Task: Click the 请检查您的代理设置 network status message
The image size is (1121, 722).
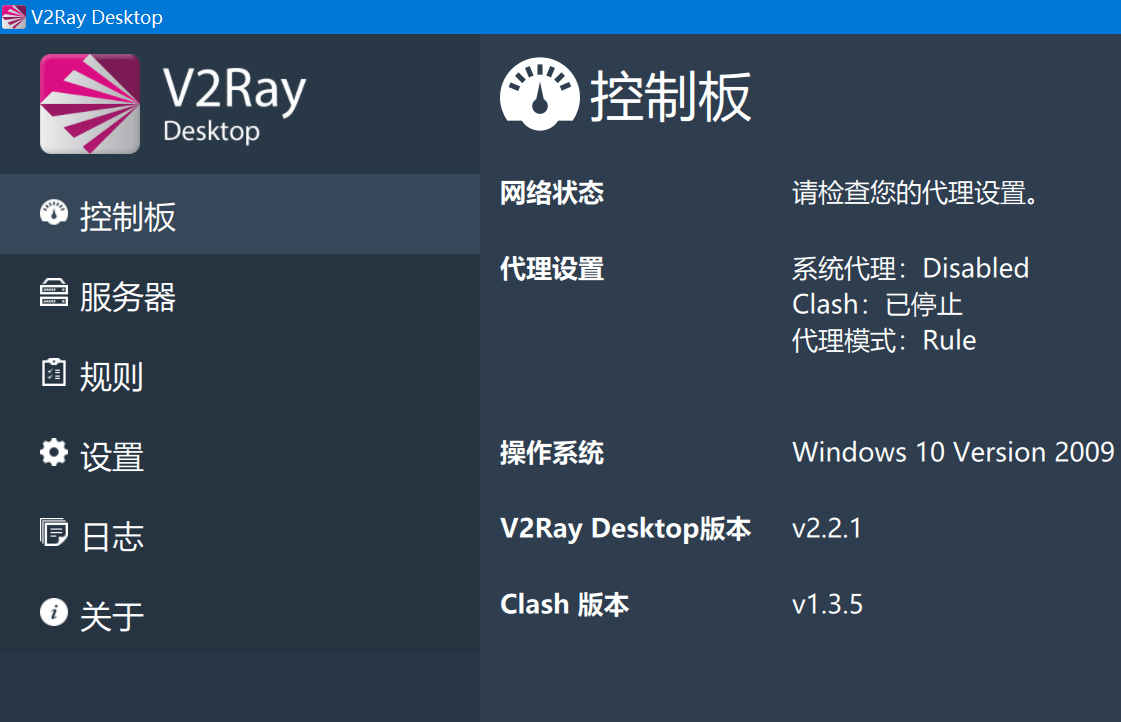Action: [916, 193]
